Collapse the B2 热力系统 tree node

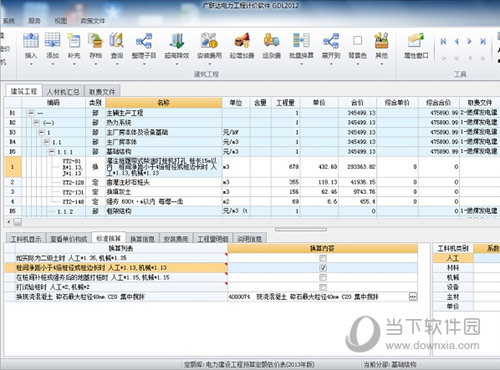point(36,123)
